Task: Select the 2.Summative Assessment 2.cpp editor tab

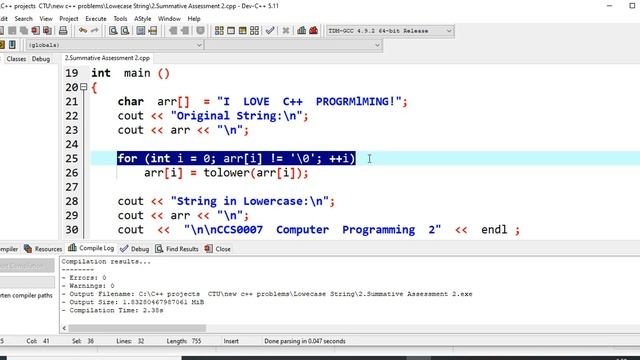Action: click(107, 58)
